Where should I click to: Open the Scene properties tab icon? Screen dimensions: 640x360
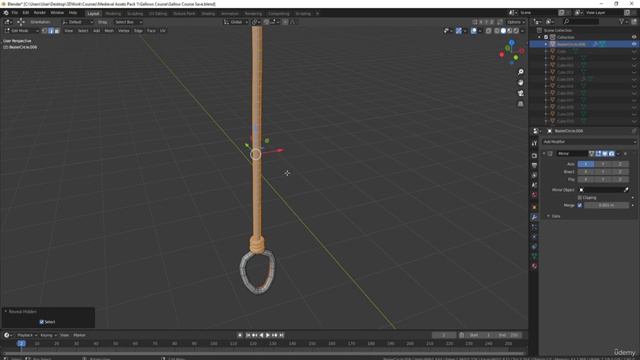point(534,185)
